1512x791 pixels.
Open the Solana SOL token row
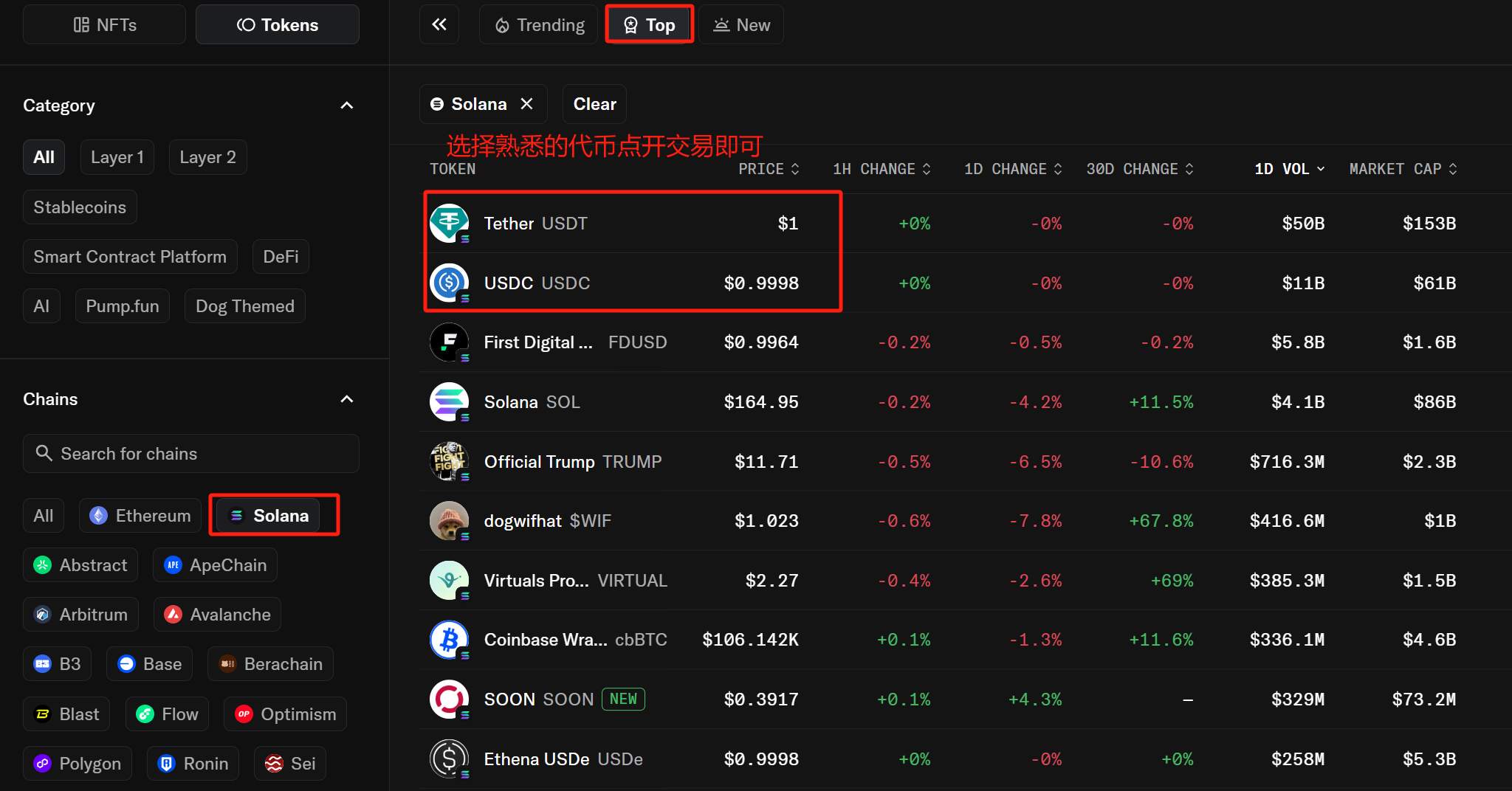coord(966,402)
